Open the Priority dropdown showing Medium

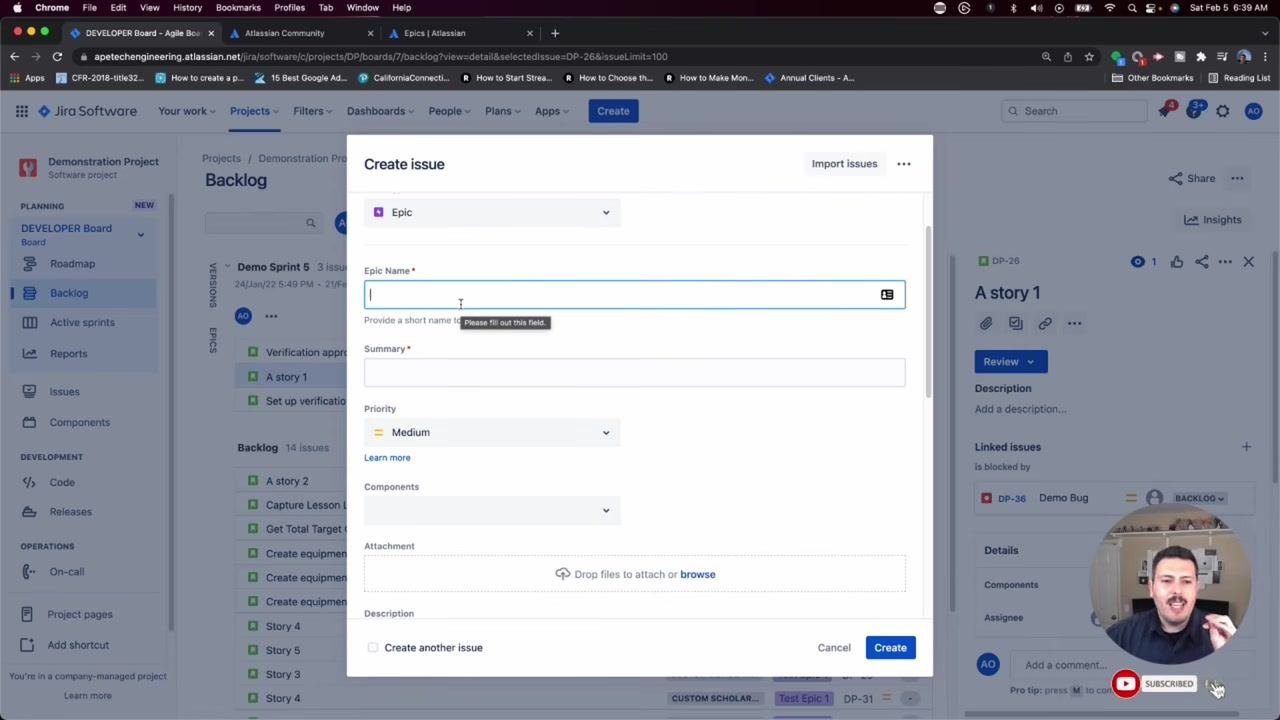click(x=492, y=433)
